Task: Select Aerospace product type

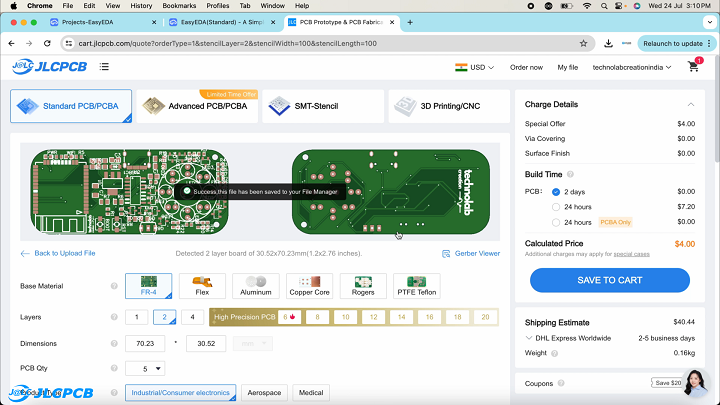Action: pyautogui.click(x=264, y=393)
